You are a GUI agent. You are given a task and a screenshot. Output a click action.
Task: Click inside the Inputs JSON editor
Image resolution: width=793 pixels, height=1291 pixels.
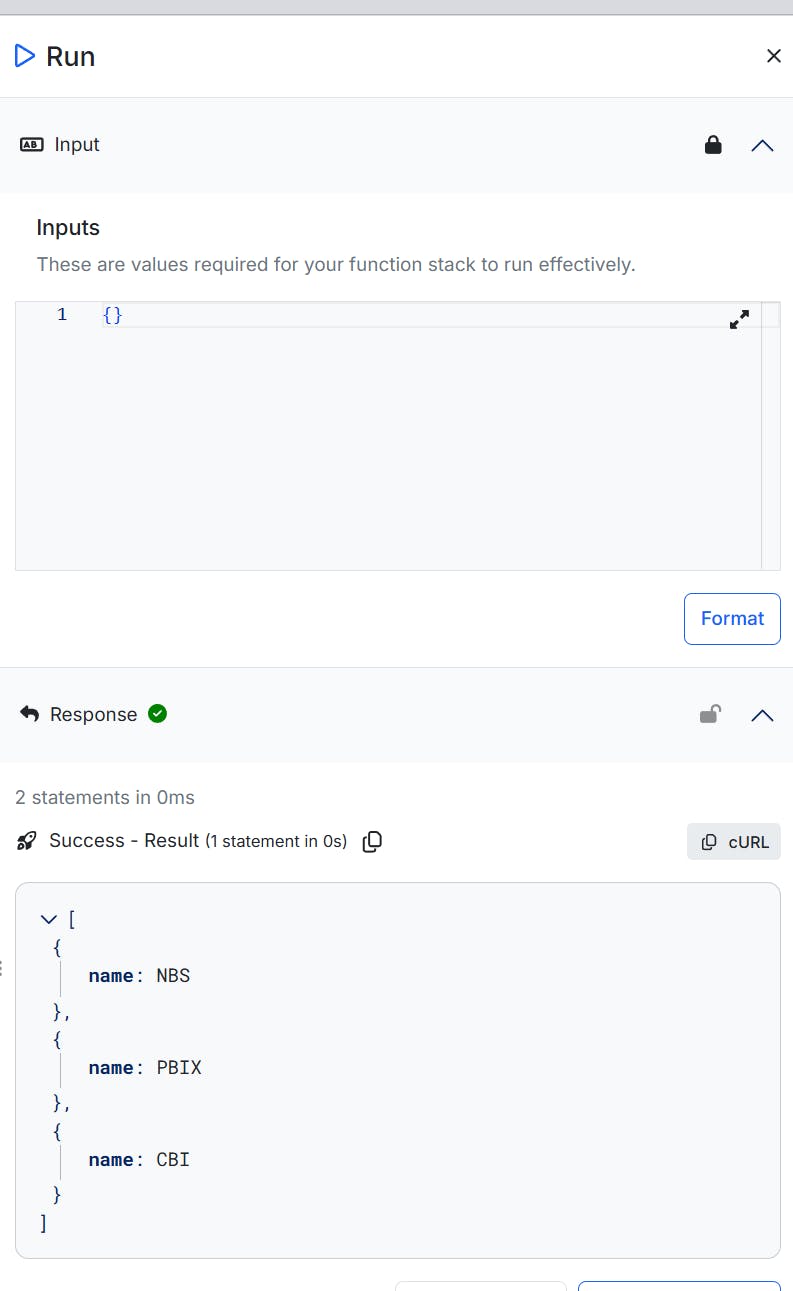click(388, 436)
